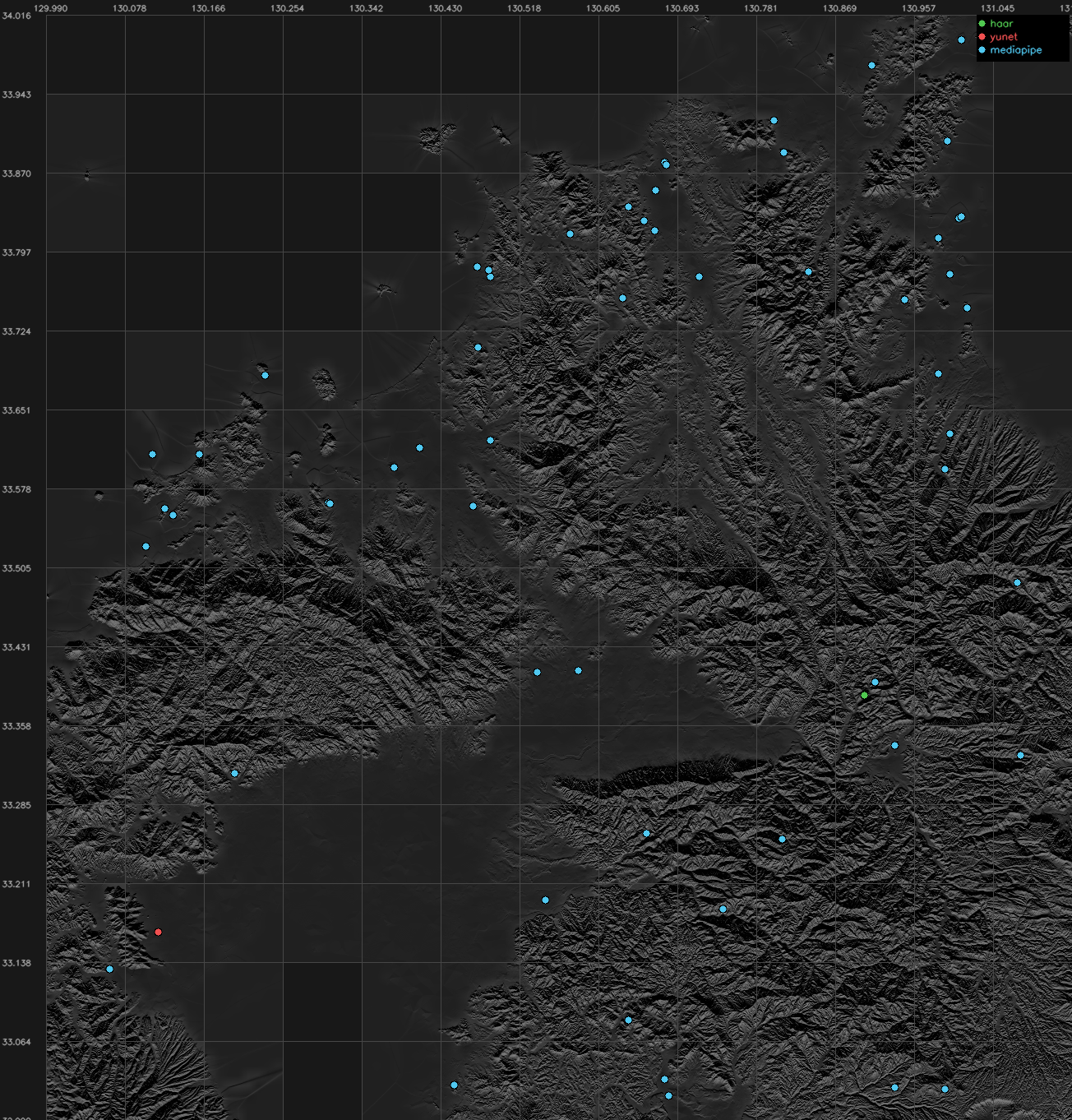Click the blue mediapipe point nearest the red yunet point
This screenshot has height=1120, width=1072.
coord(109,970)
